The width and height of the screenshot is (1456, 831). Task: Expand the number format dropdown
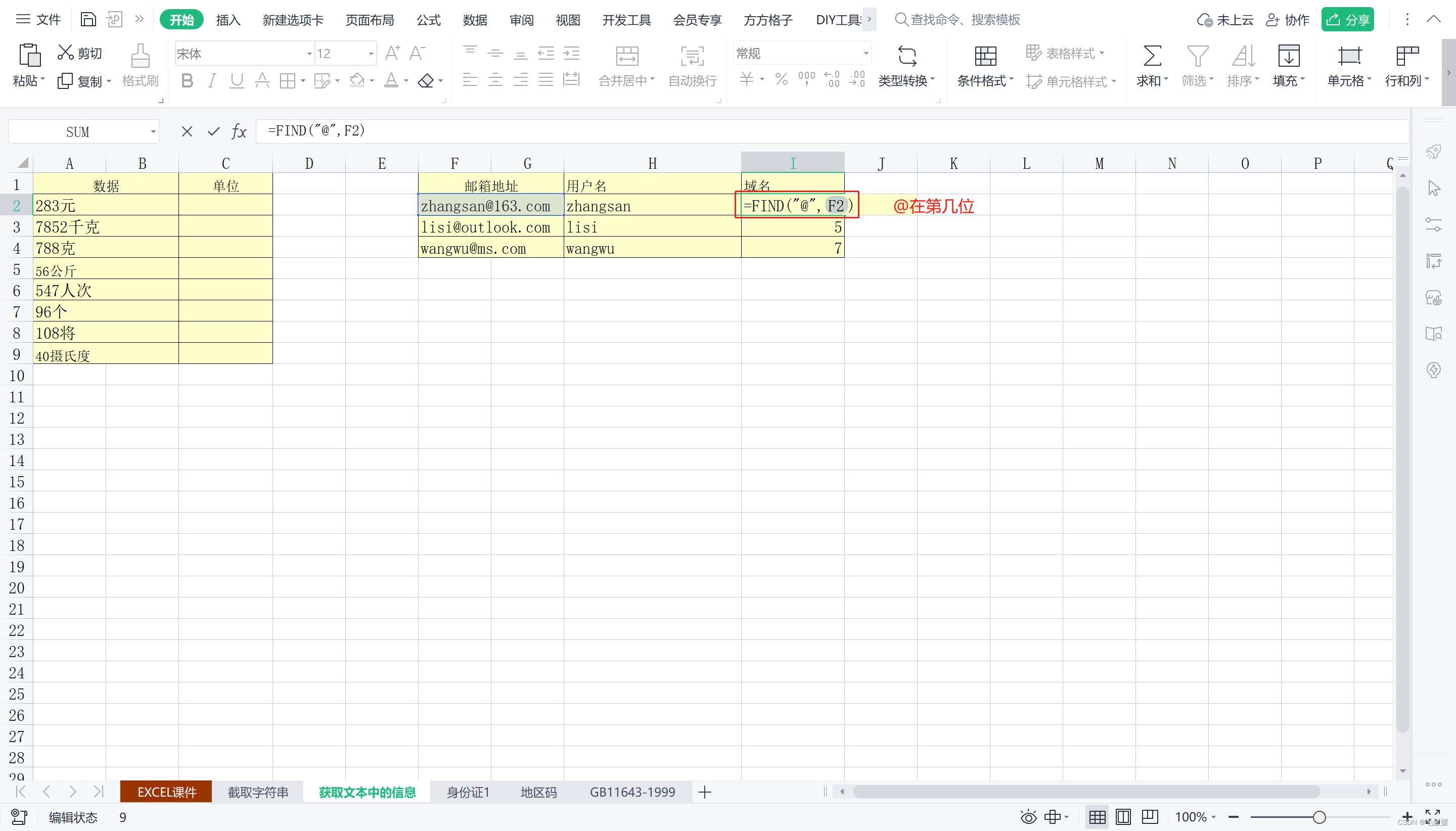866,54
